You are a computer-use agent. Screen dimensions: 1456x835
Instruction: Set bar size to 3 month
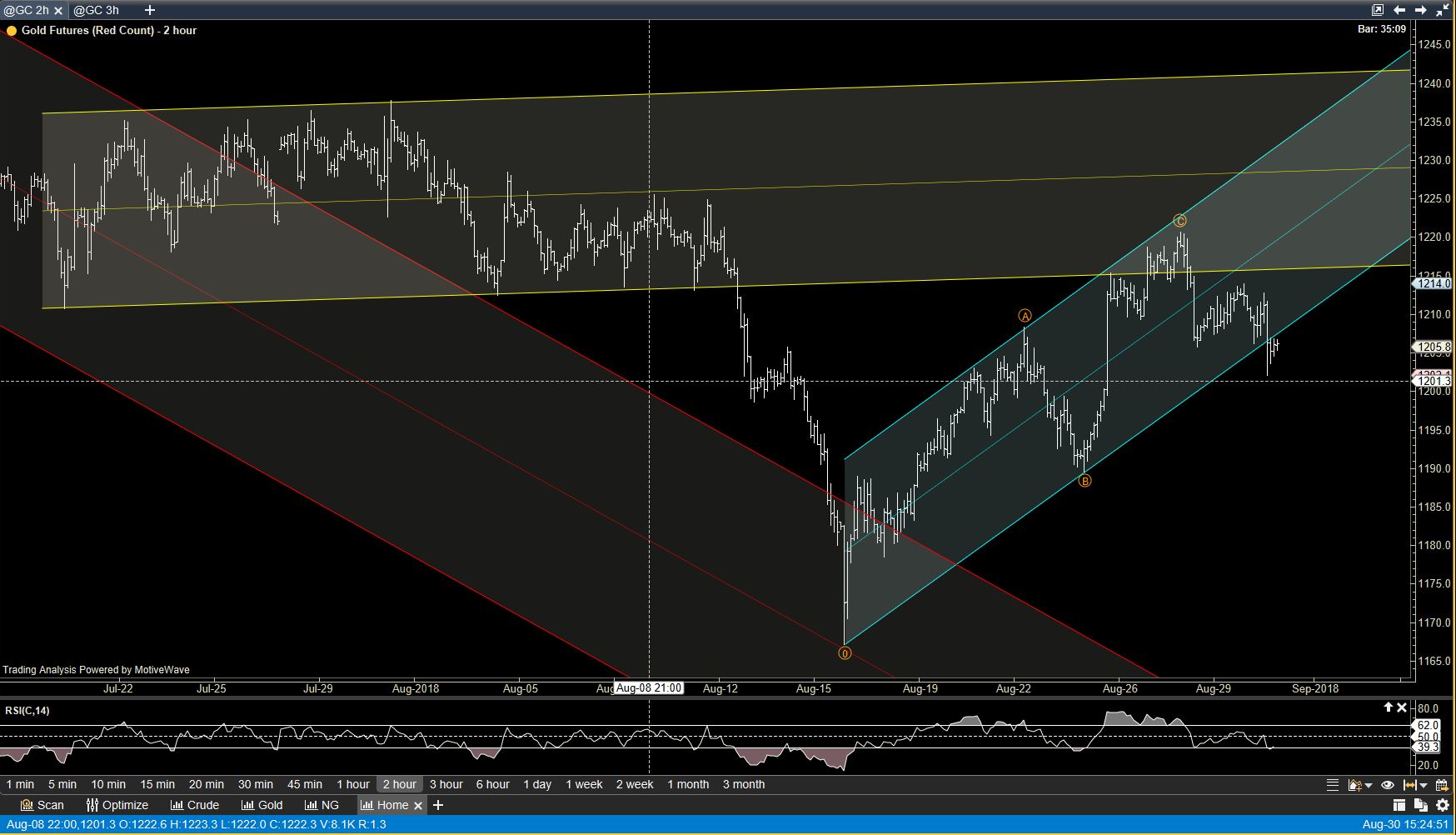tap(744, 784)
